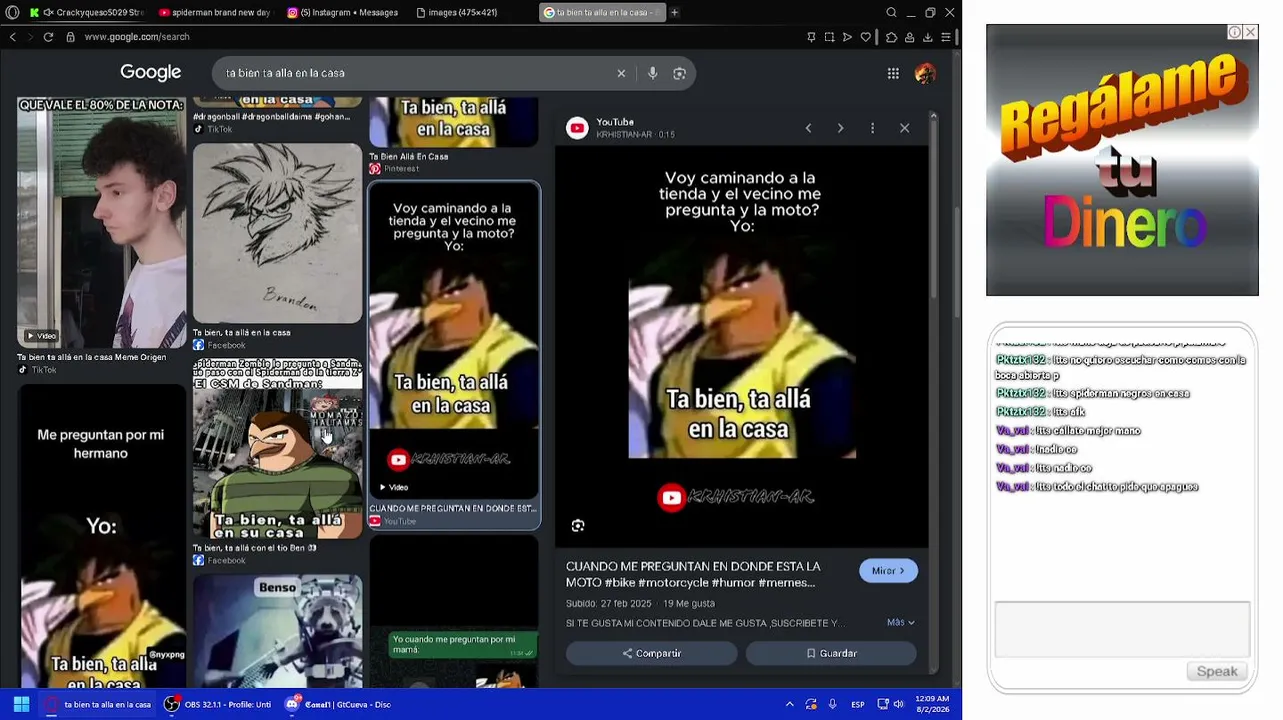The width and height of the screenshot is (1283, 720).
Task: Open 'Ta bien ta allá en la casa Meme Origen' link
Action: pyautogui.click(x=92, y=357)
